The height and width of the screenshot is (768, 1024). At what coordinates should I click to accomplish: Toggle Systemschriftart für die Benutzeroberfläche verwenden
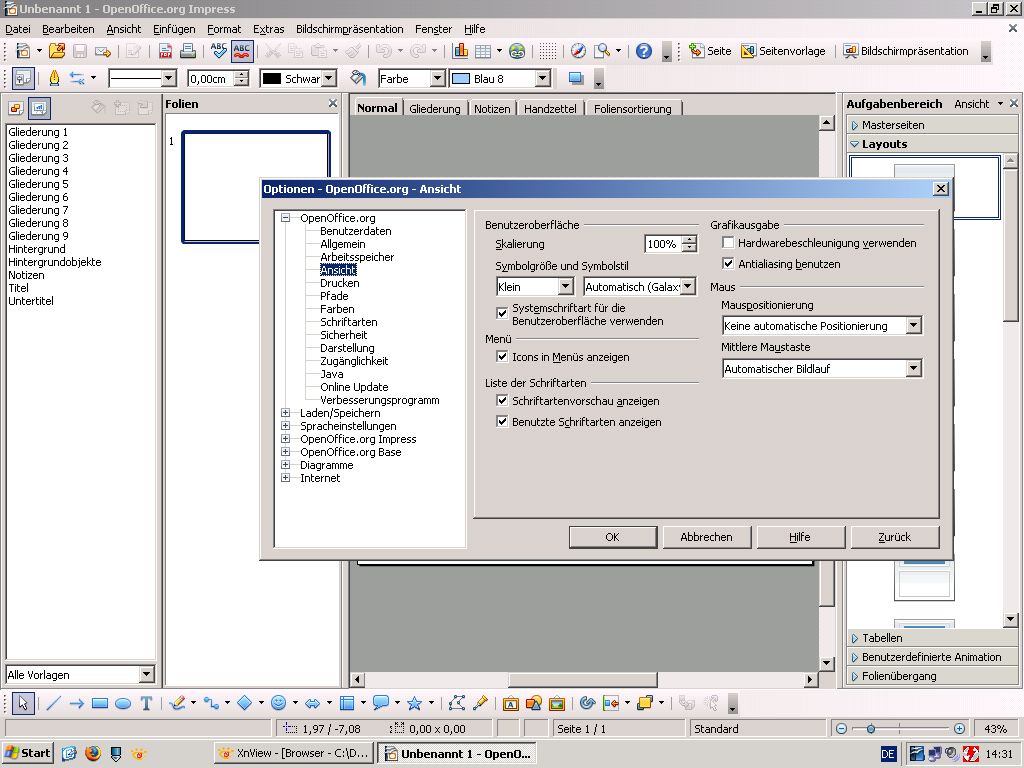click(502, 313)
